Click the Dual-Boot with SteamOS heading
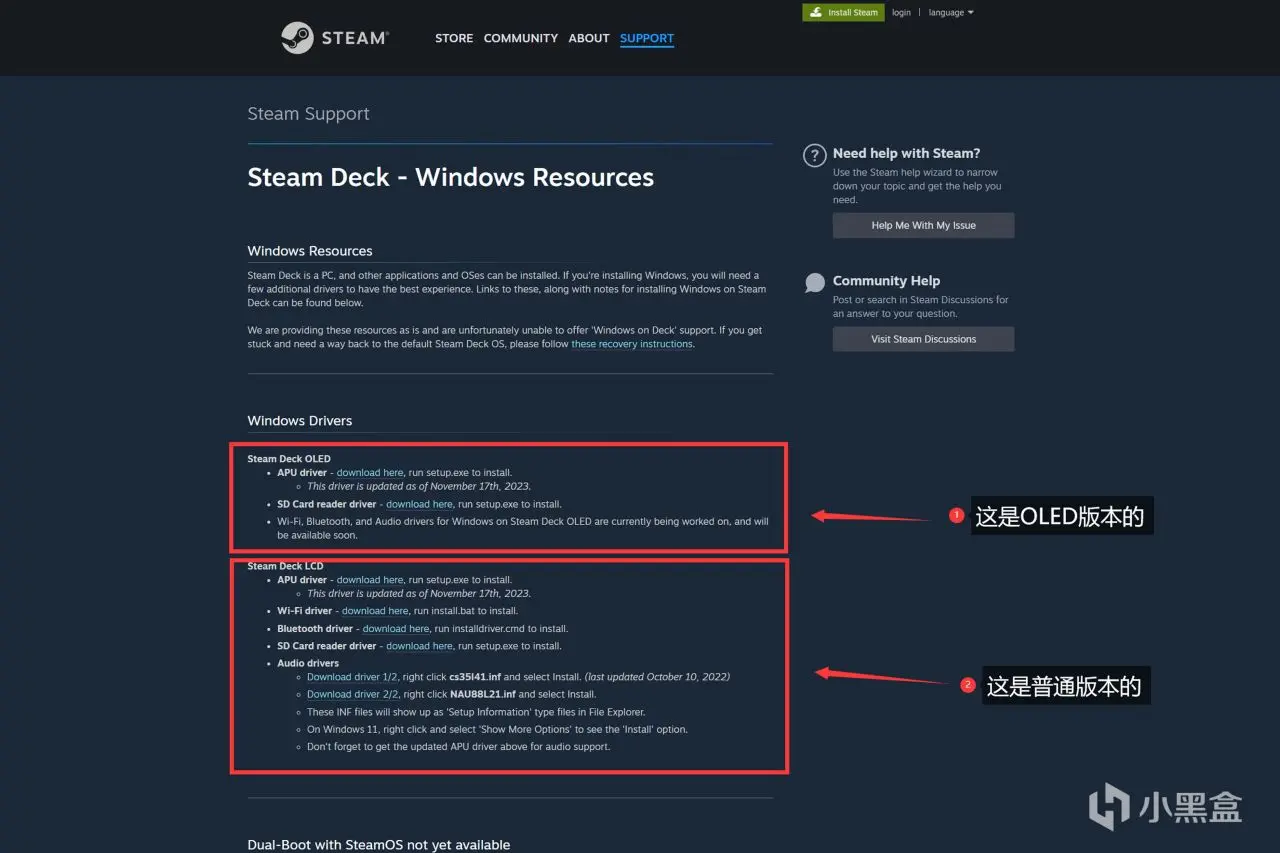The height and width of the screenshot is (853, 1280). 378,845
